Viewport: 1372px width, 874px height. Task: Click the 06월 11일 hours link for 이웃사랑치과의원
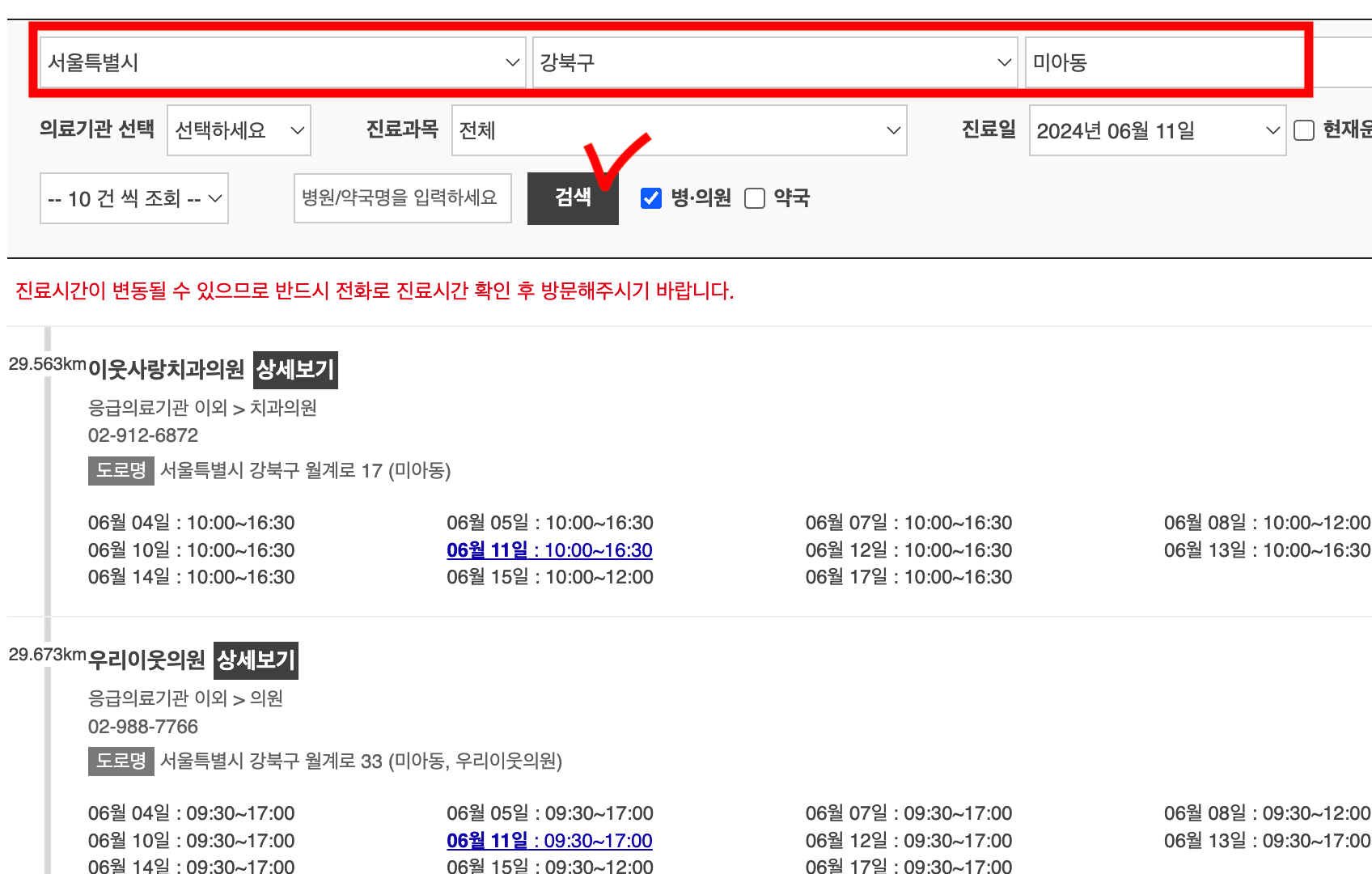[549, 550]
